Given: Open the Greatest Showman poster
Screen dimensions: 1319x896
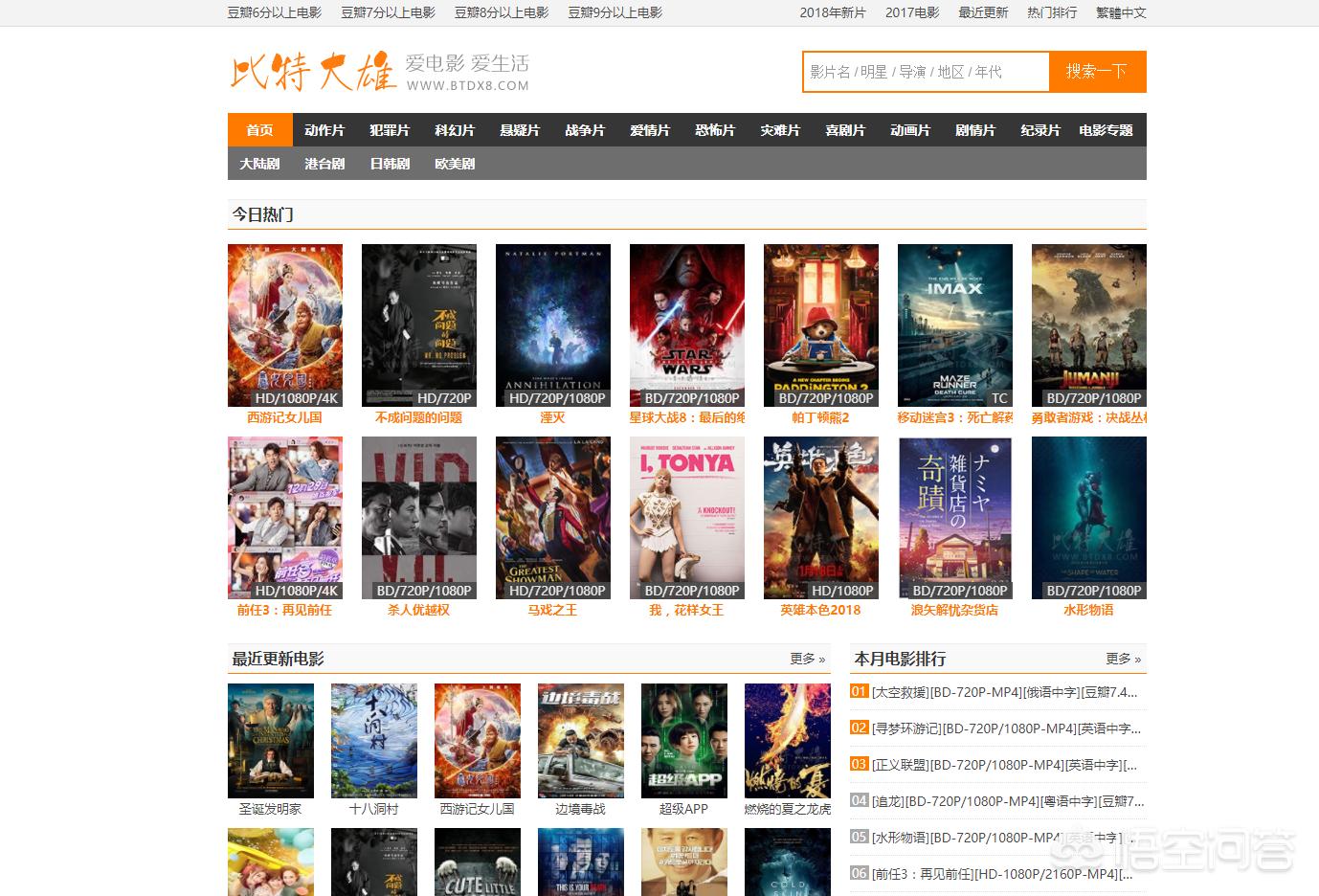Looking at the screenshot, I should [x=553, y=518].
